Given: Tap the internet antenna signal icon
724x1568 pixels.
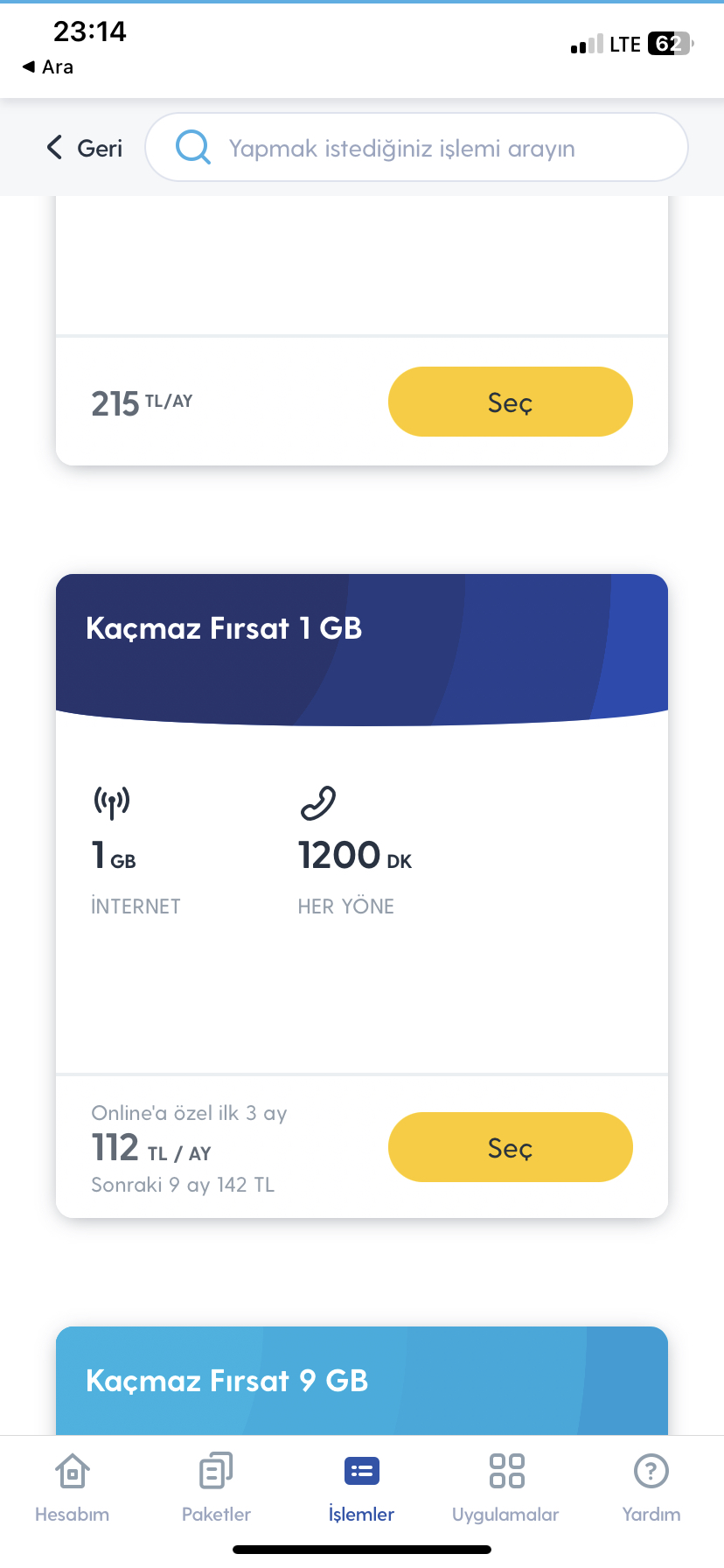Looking at the screenshot, I should tap(112, 801).
